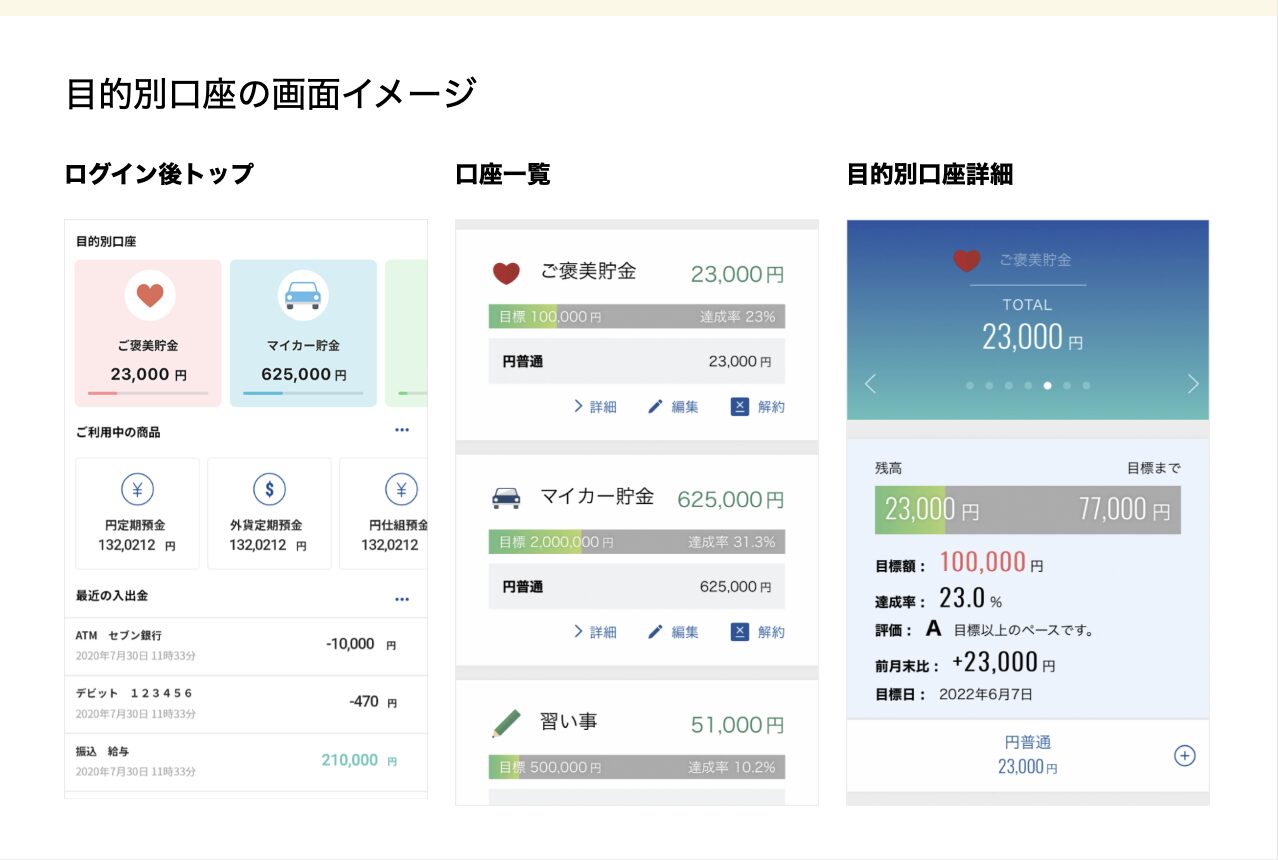Click the red heart in 口座一覧 ご褒美貯金 row
1278x860 pixels.
507,273
